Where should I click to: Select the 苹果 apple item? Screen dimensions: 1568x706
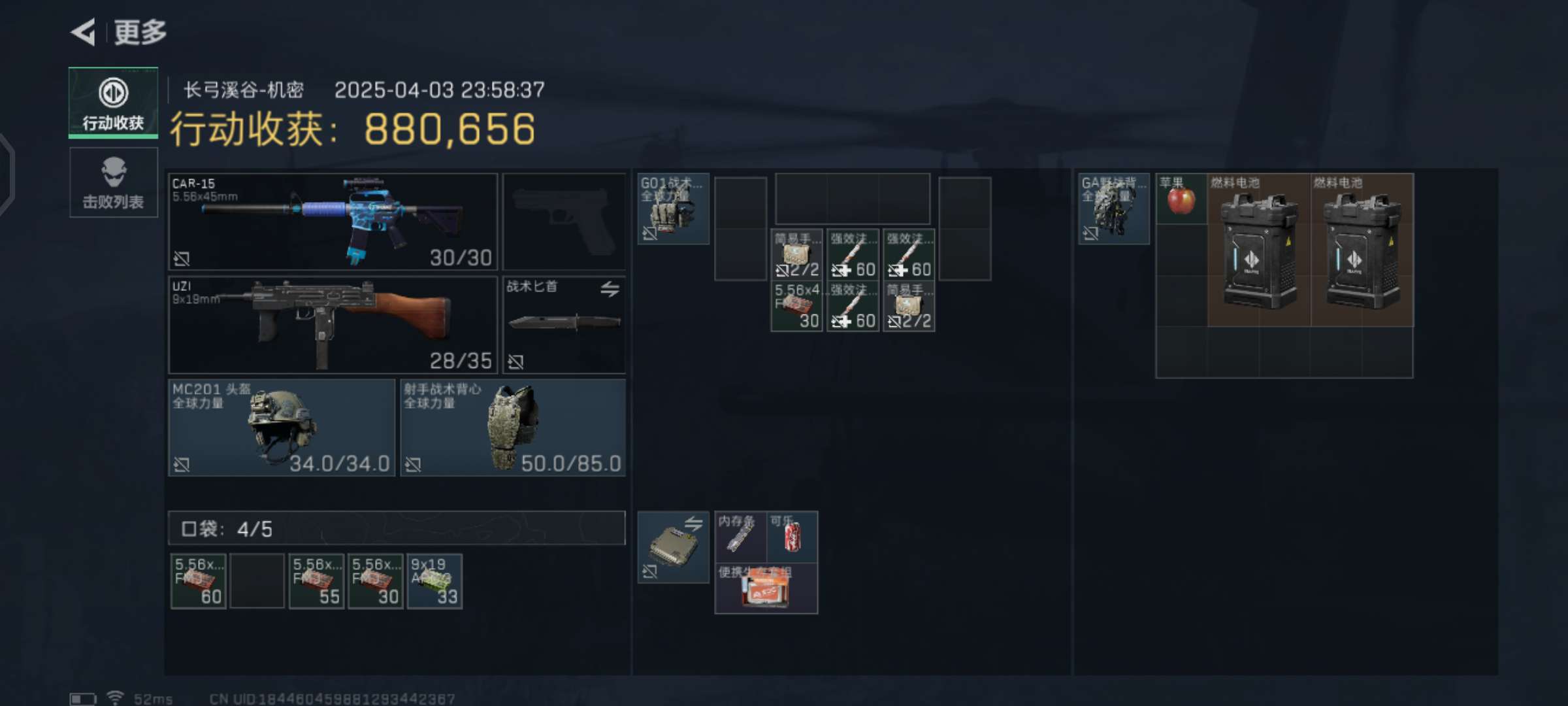click(x=1181, y=199)
